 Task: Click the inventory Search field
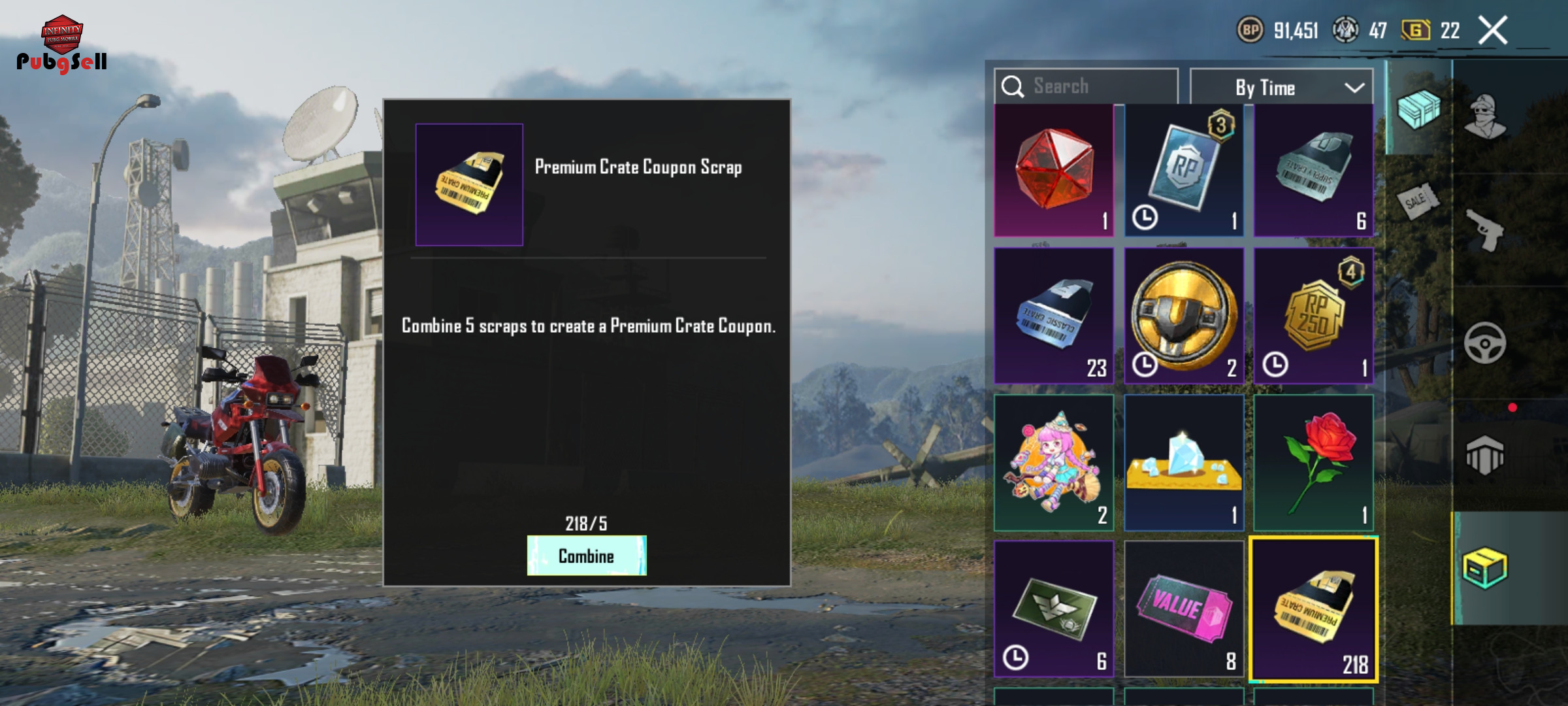pyautogui.click(x=1086, y=87)
